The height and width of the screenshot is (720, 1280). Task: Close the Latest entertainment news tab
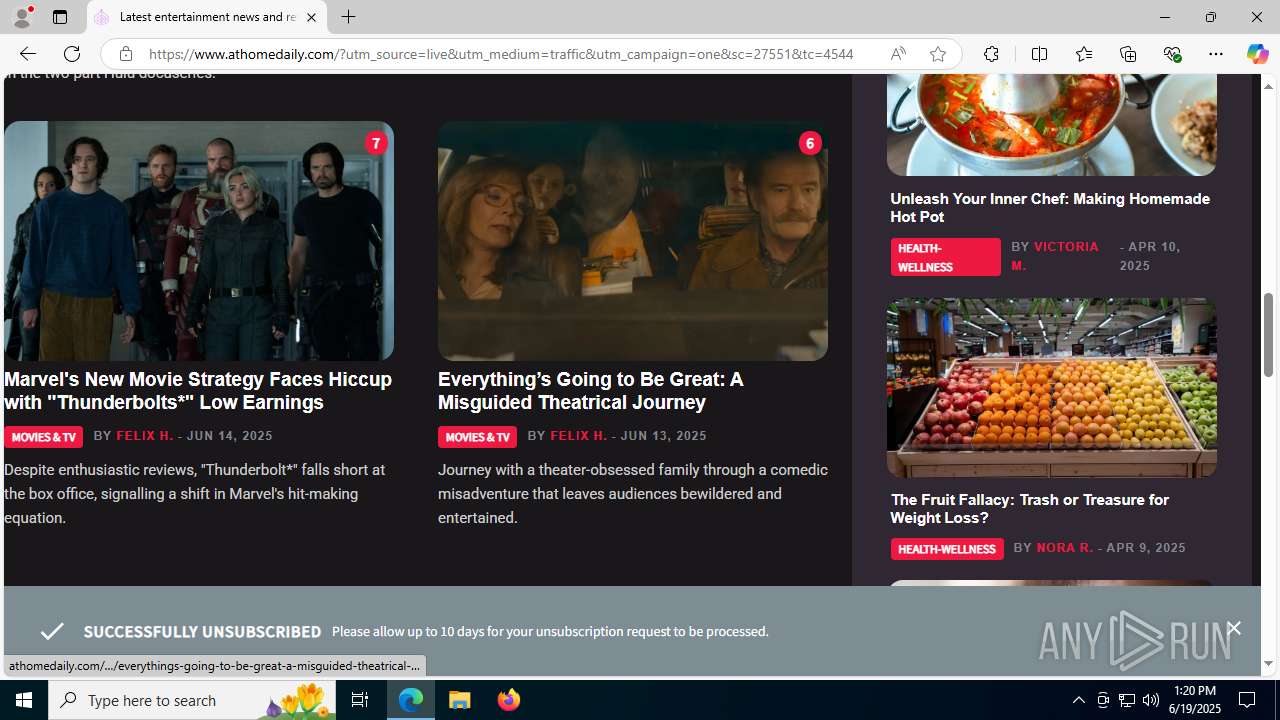coord(311,17)
